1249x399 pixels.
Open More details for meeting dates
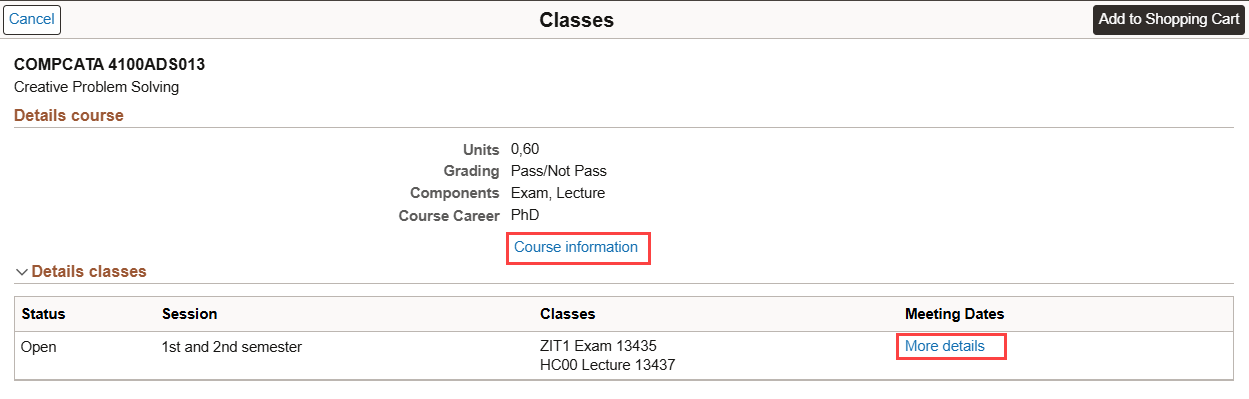click(945, 346)
